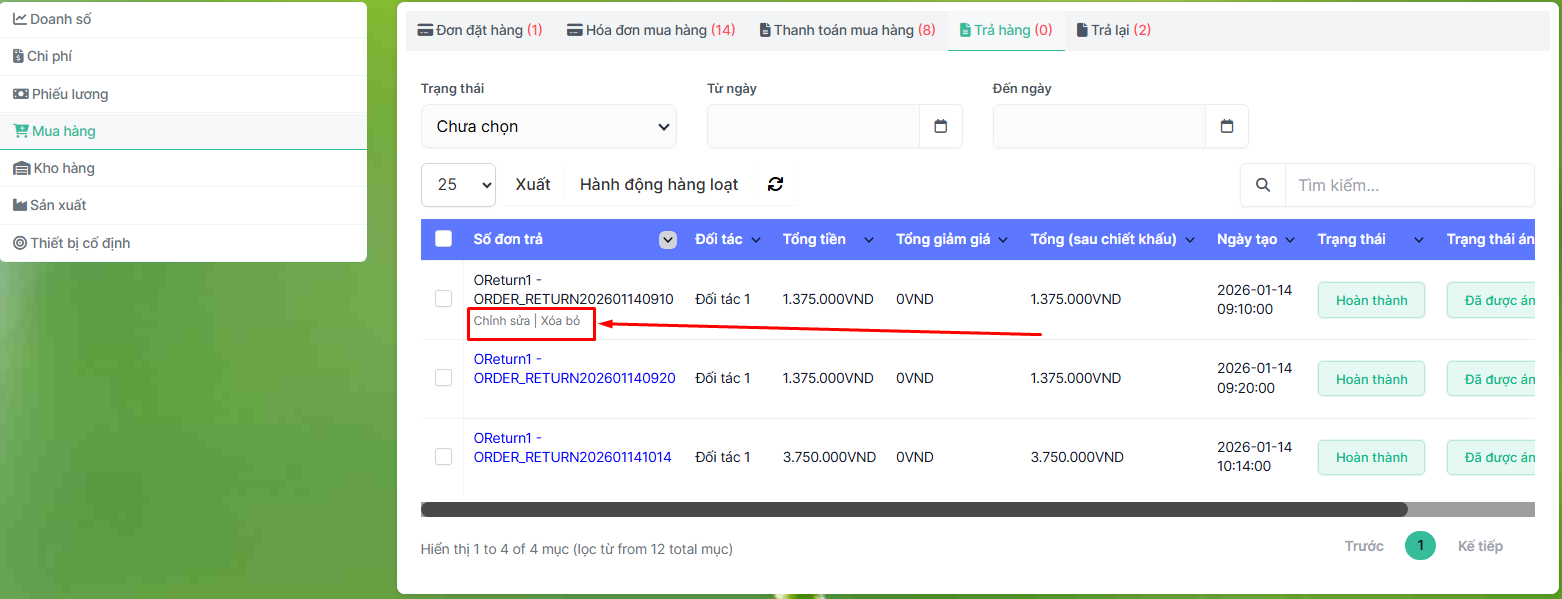1562x599 pixels.
Task: Switch to the Trả lại tab
Action: (x=1113, y=30)
